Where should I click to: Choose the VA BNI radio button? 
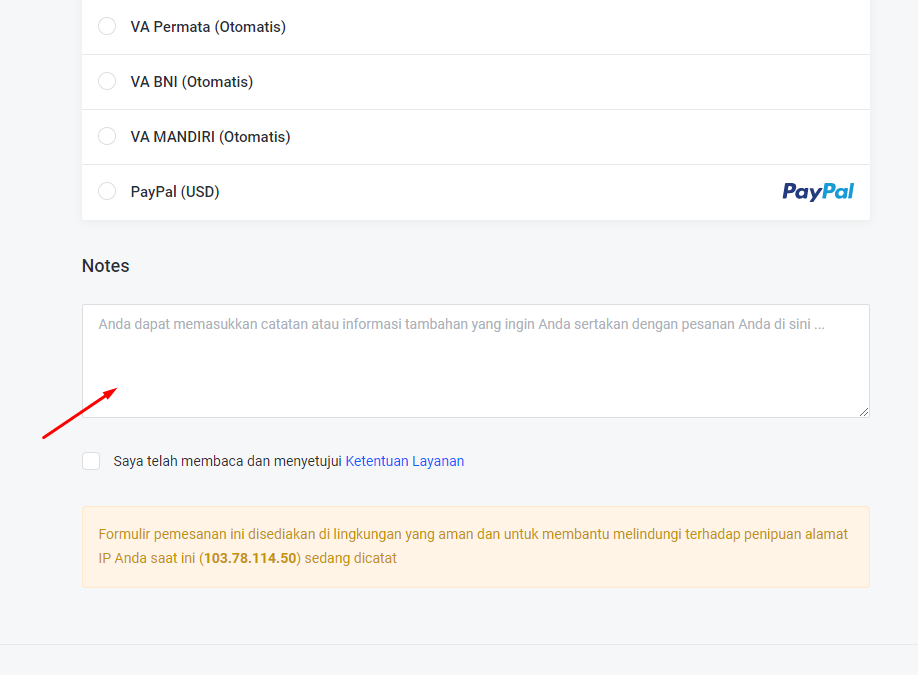pyautogui.click(x=107, y=82)
